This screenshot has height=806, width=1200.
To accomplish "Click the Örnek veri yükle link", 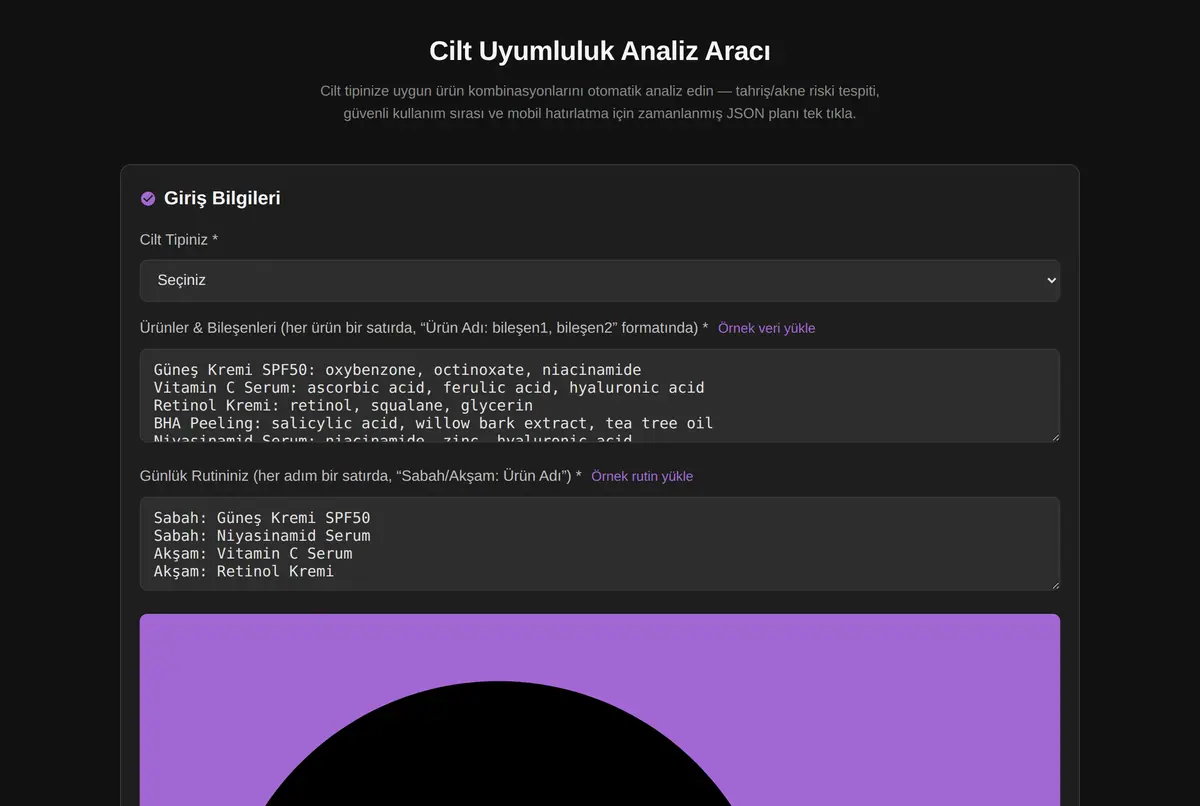I will (766, 328).
